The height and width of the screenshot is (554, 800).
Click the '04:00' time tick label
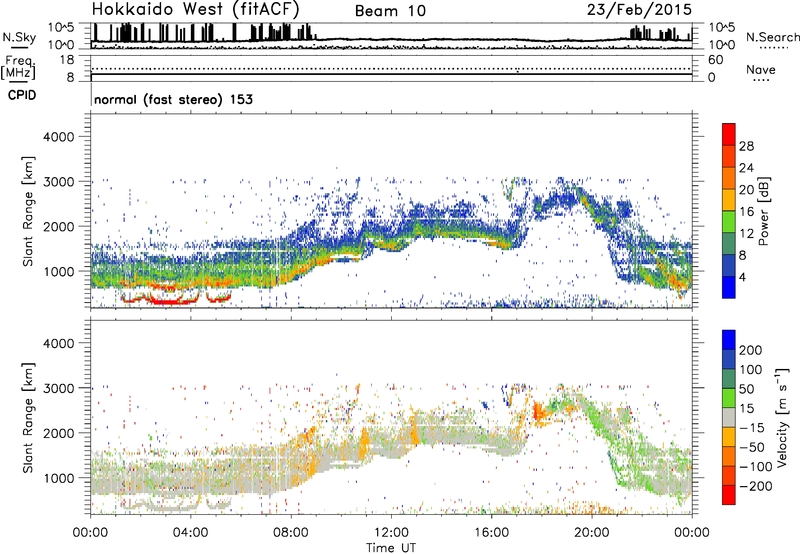(190, 533)
